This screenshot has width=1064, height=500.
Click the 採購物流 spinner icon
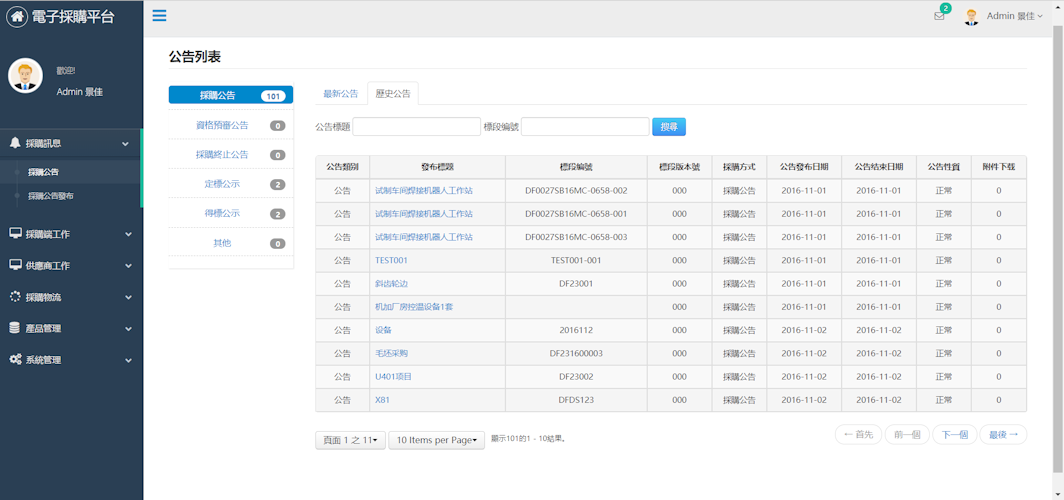(x=15, y=297)
